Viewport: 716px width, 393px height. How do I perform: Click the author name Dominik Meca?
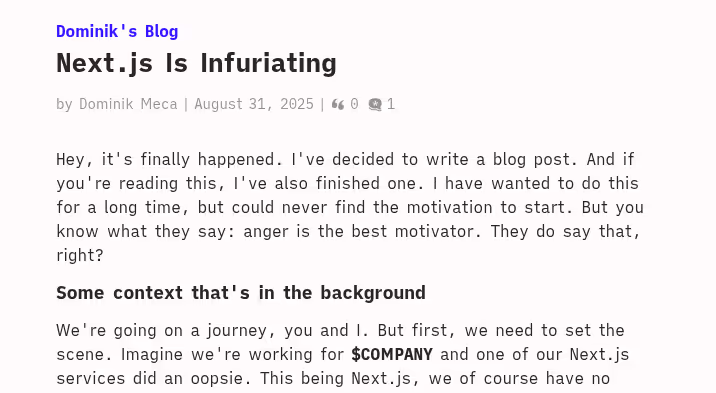(x=128, y=104)
